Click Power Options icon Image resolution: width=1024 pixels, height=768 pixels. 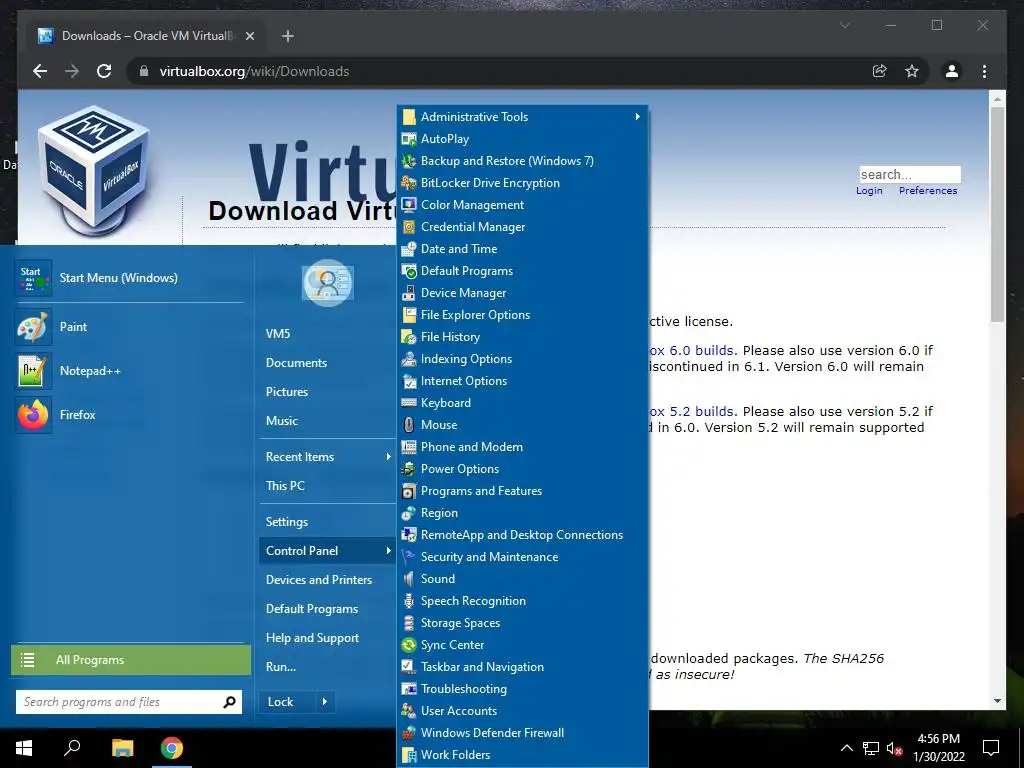pos(409,469)
